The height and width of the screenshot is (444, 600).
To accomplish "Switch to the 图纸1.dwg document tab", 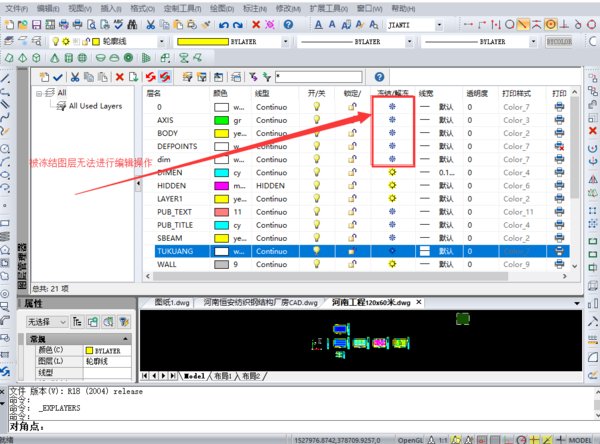I will (172, 301).
